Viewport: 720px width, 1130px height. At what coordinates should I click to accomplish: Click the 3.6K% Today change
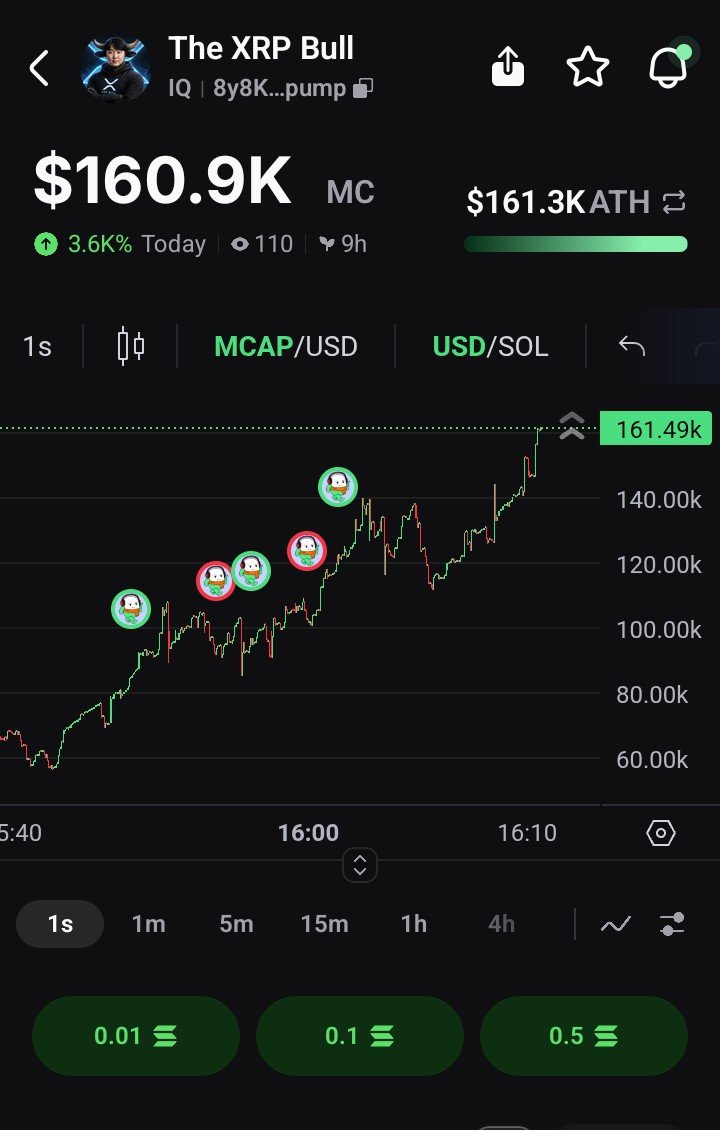point(120,244)
